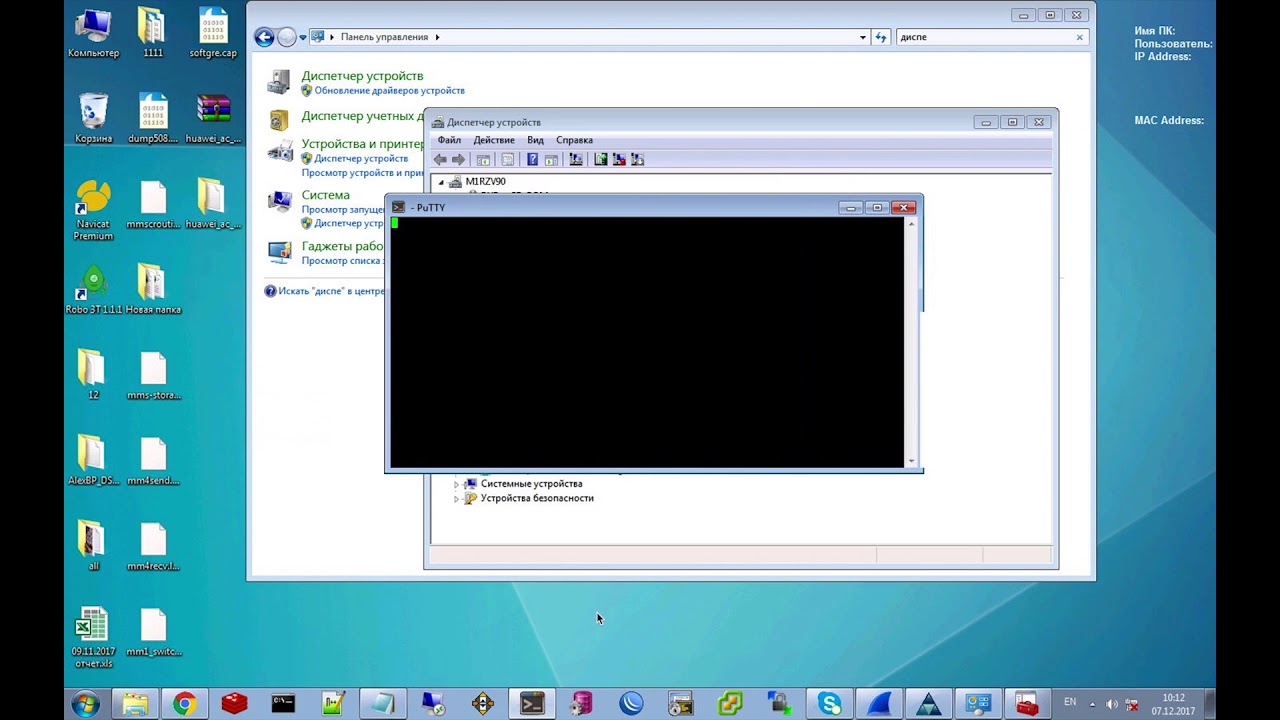Select the Компьютер desktop icon
The height and width of the screenshot is (720, 1280).
pos(93,32)
